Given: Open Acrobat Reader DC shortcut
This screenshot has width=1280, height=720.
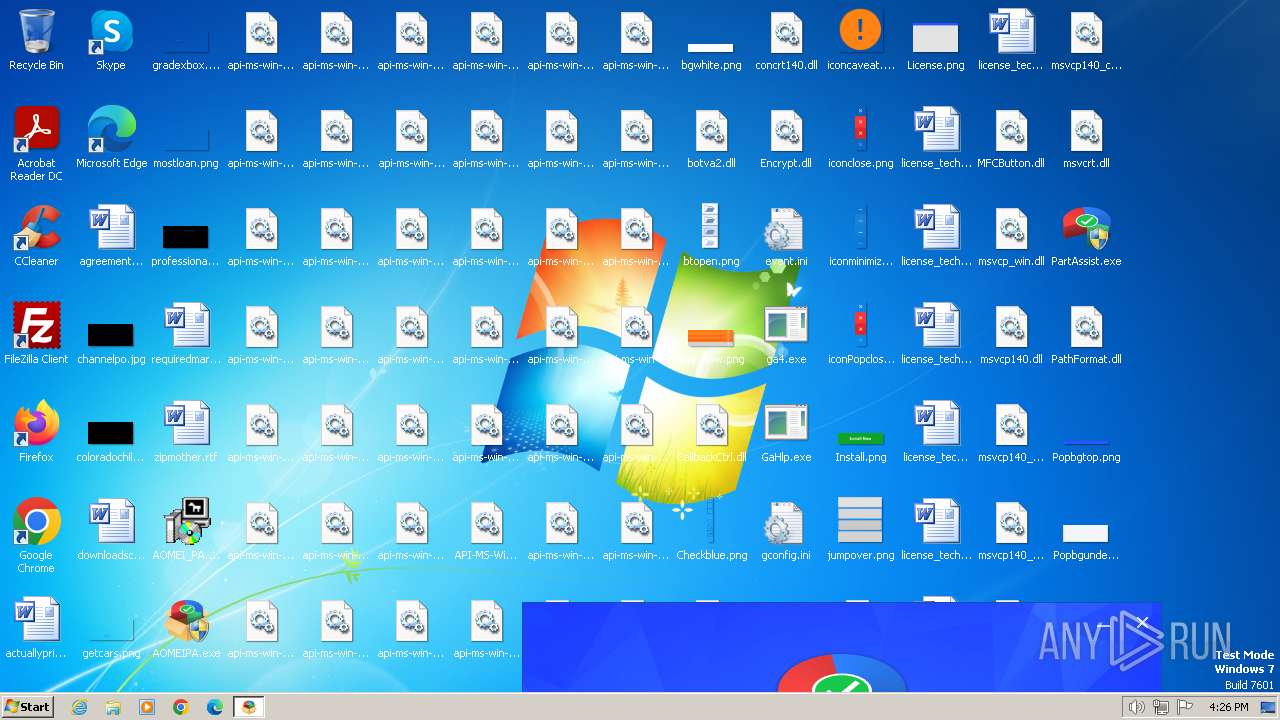Looking at the screenshot, I should pos(36,144).
